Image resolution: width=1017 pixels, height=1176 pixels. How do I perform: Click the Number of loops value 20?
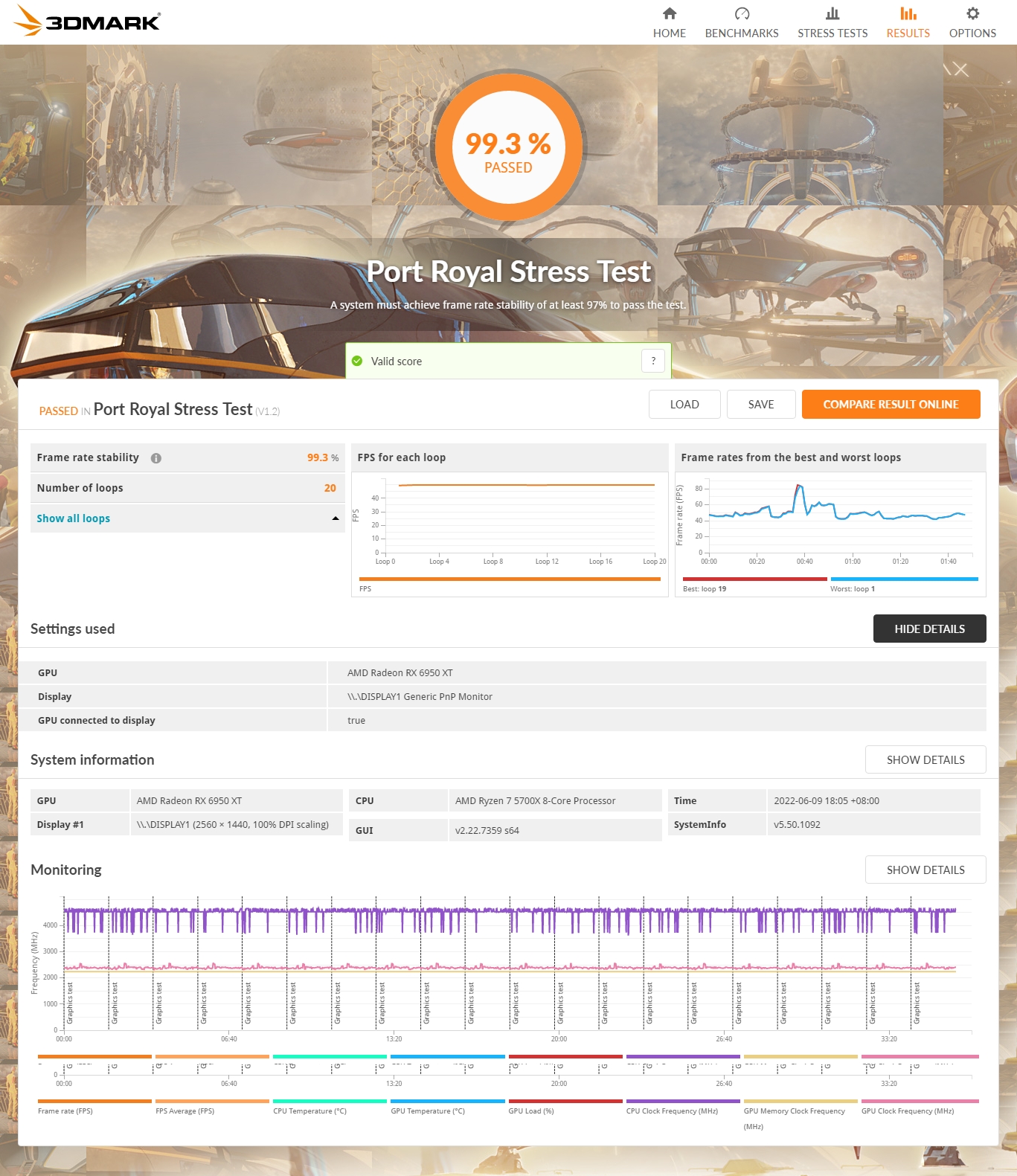pos(330,488)
